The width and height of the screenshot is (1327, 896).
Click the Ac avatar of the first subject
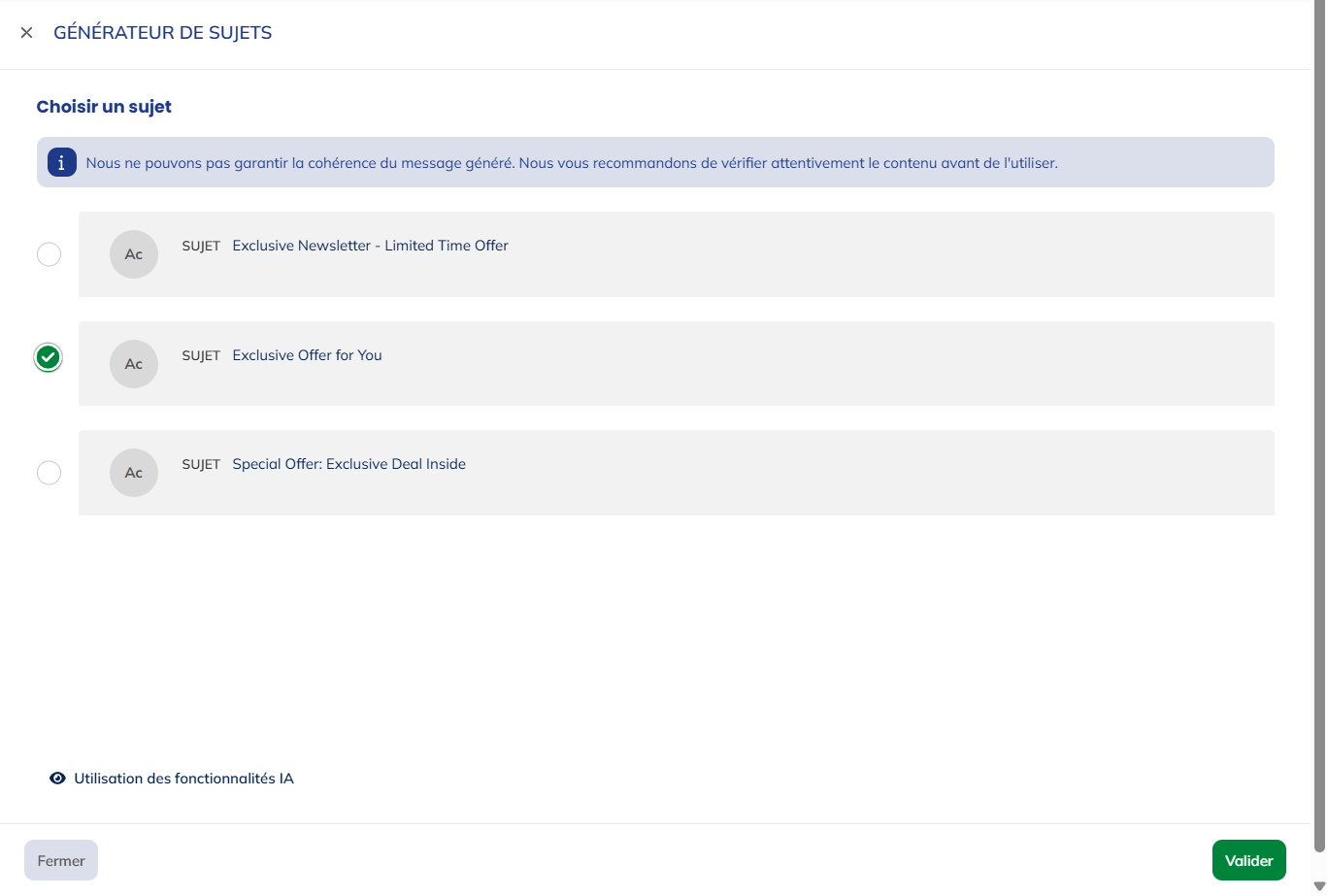133,253
